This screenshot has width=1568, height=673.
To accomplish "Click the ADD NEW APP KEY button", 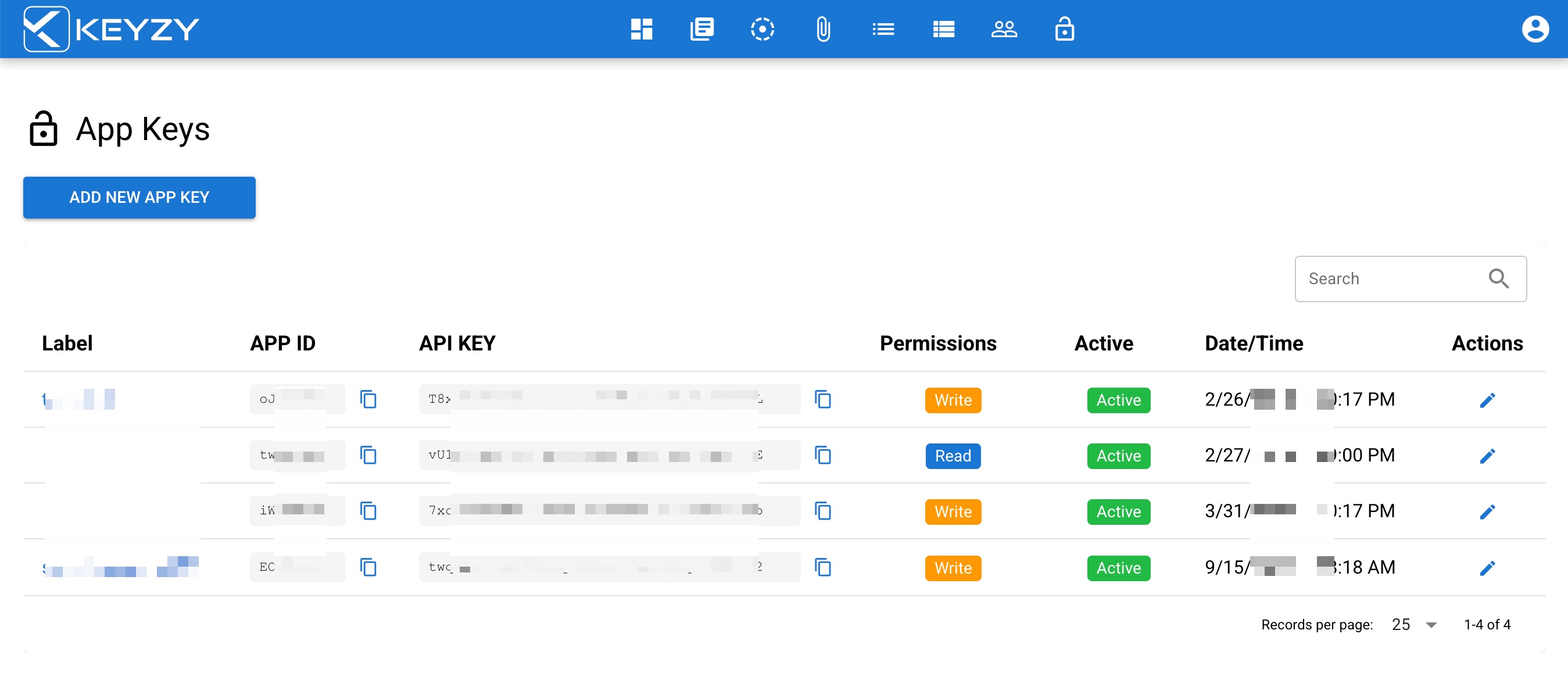I will [x=139, y=197].
